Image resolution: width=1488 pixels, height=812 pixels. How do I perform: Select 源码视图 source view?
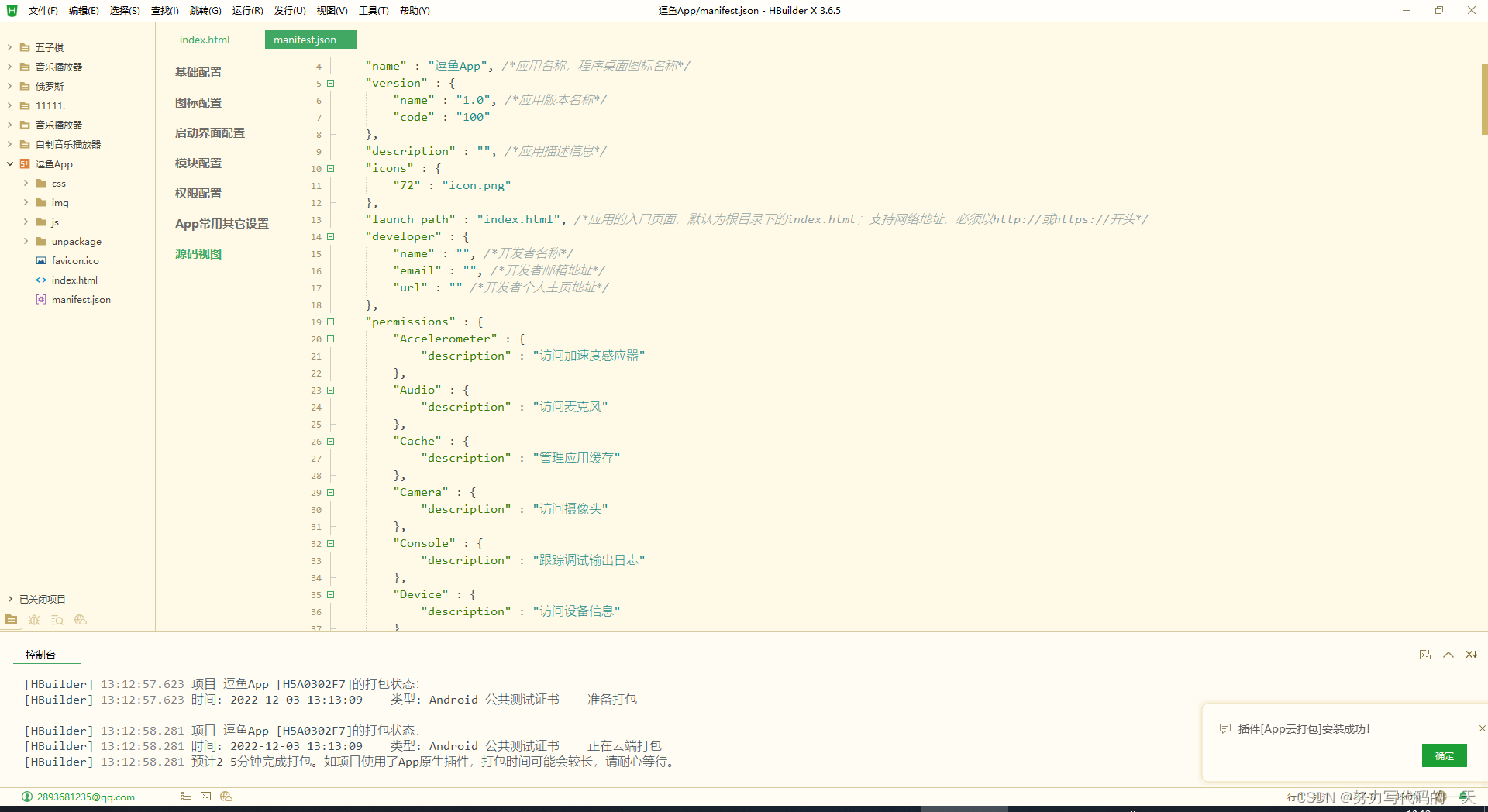click(198, 253)
